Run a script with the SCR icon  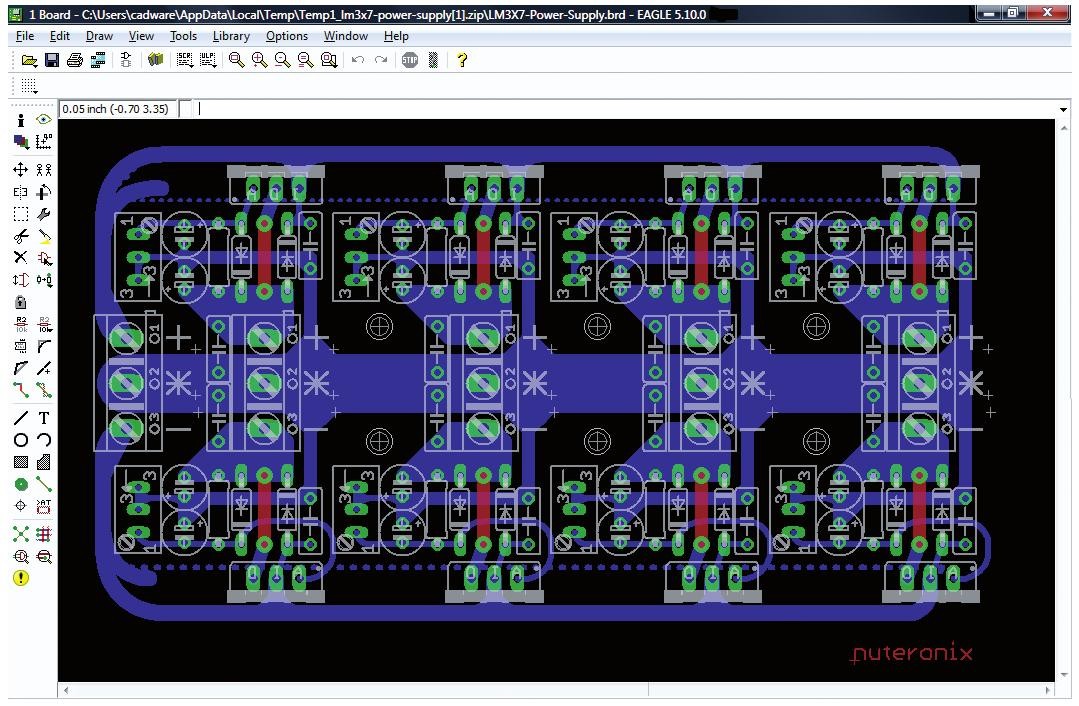184,61
